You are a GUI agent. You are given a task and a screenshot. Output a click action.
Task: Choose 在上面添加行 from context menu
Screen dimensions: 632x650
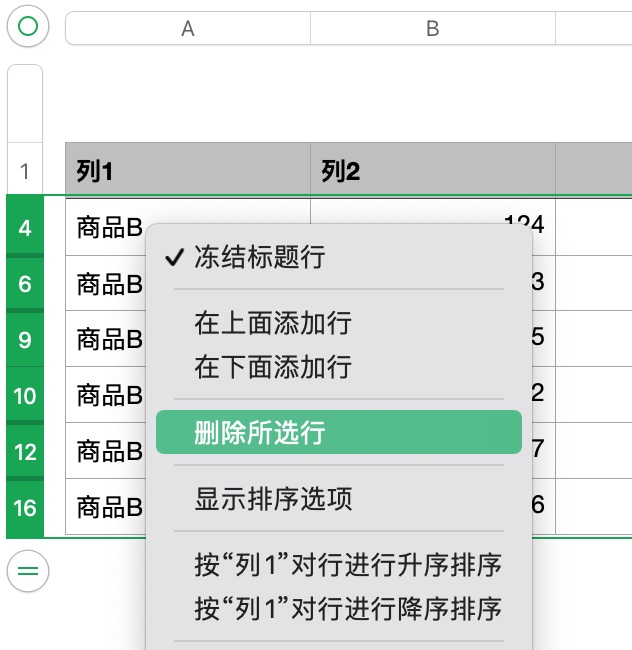273,323
